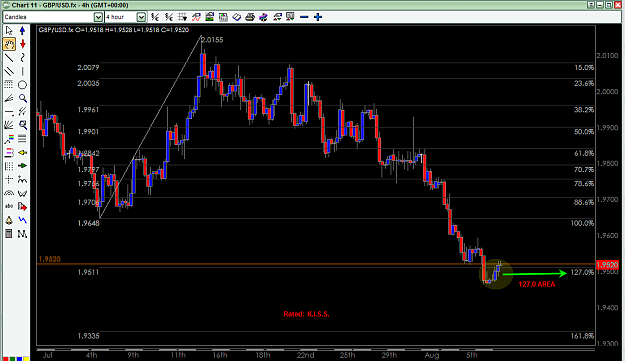Viewport: 625px width, 361px height.
Task: Select the arrow pointer tool
Action: point(9,31)
